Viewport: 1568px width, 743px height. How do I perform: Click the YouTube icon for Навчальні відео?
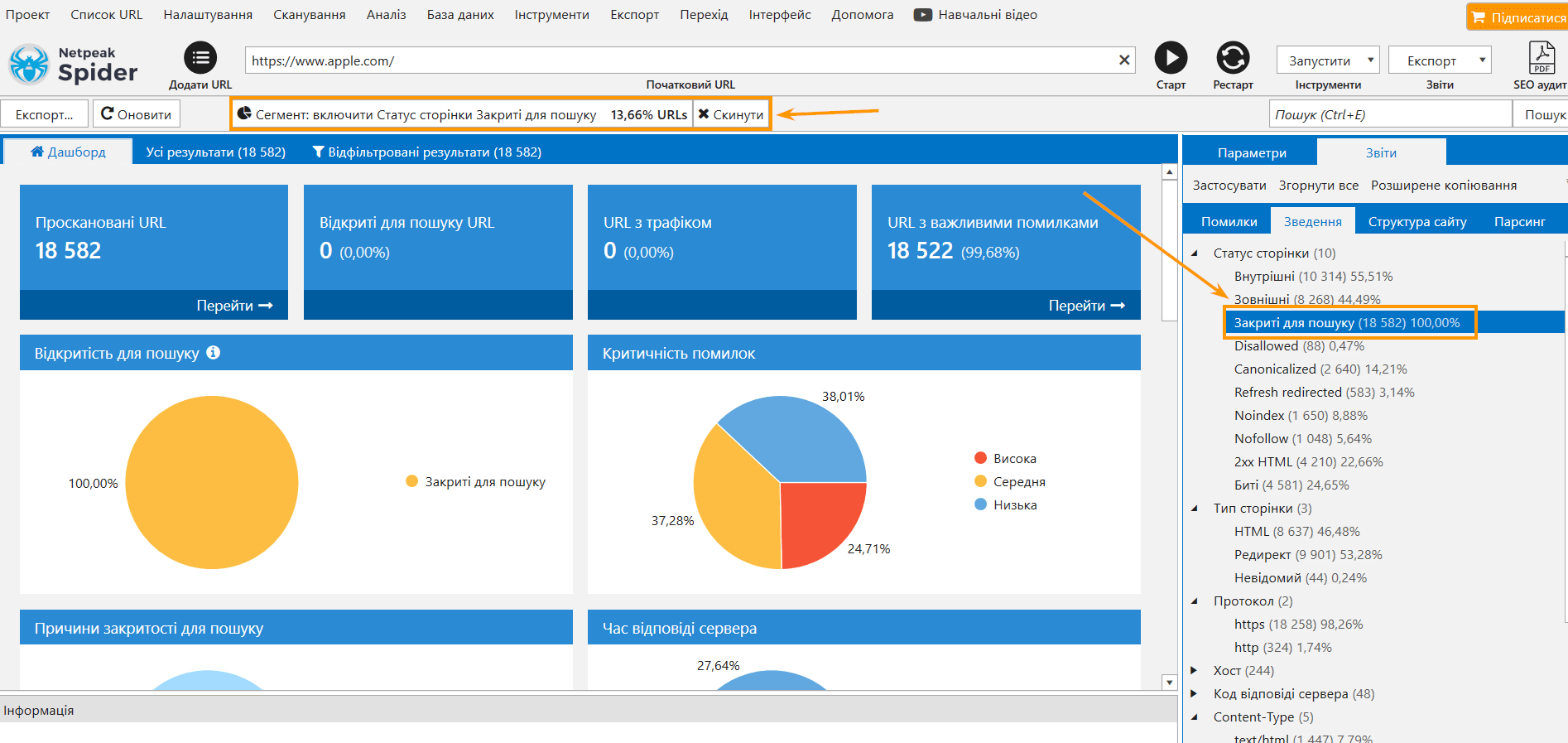(x=923, y=15)
